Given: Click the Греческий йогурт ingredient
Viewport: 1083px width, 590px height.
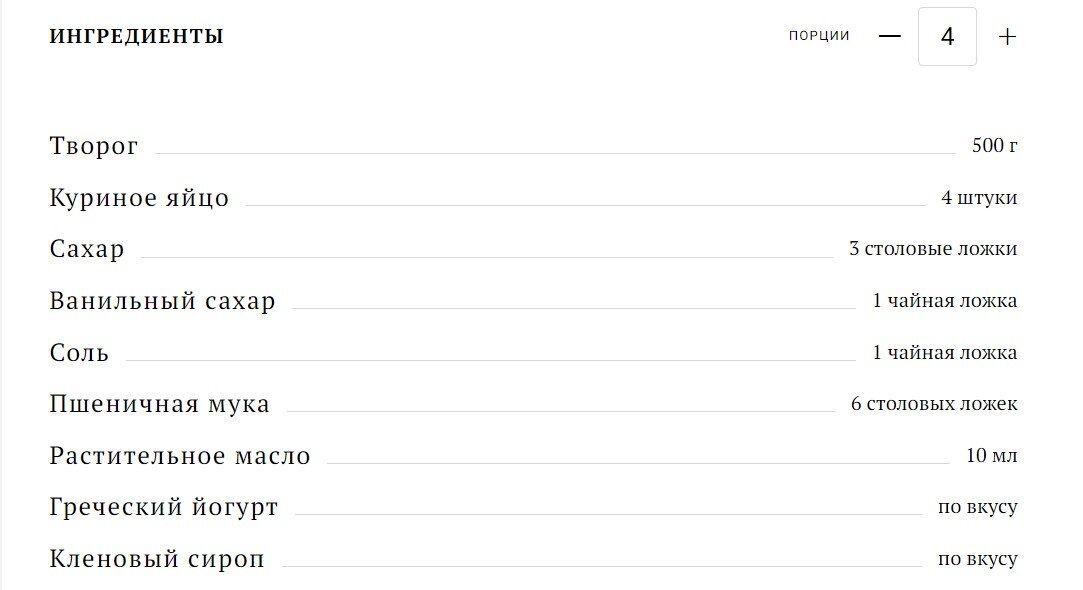Looking at the screenshot, I should (x=164, y=507).
